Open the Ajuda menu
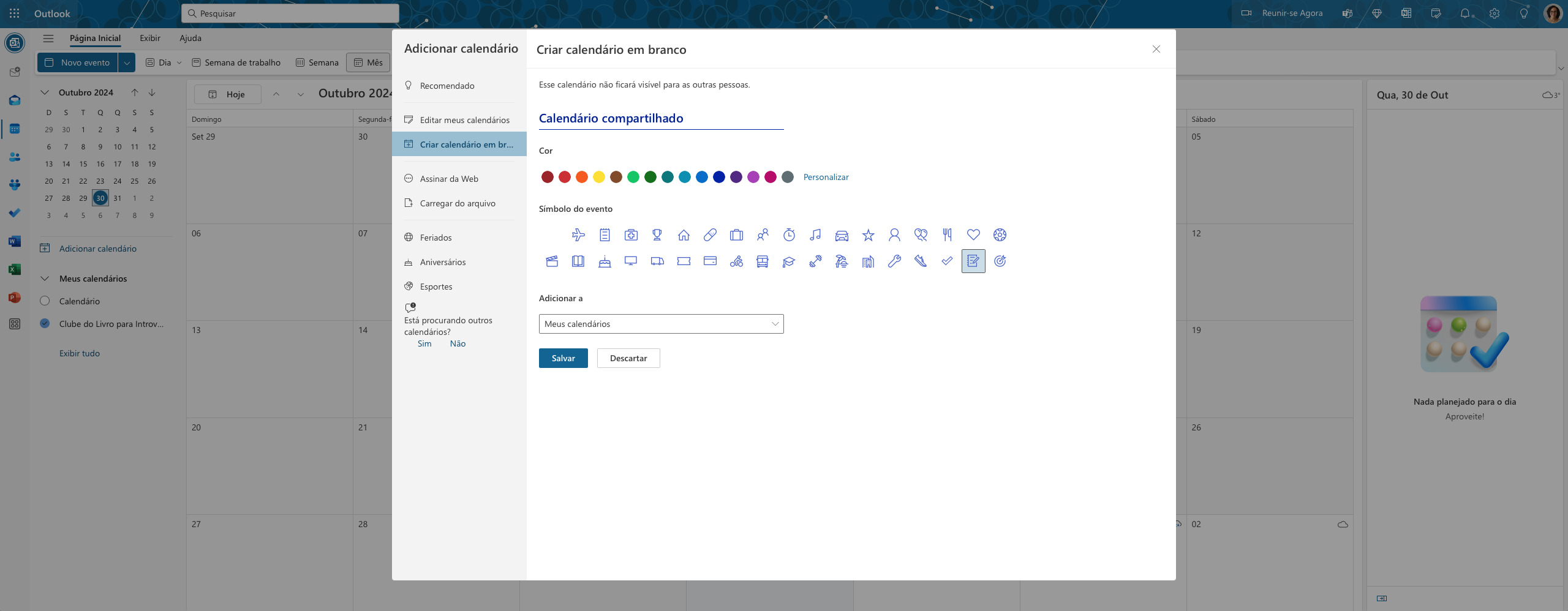 pyautogui.click(x=190, y=38)
